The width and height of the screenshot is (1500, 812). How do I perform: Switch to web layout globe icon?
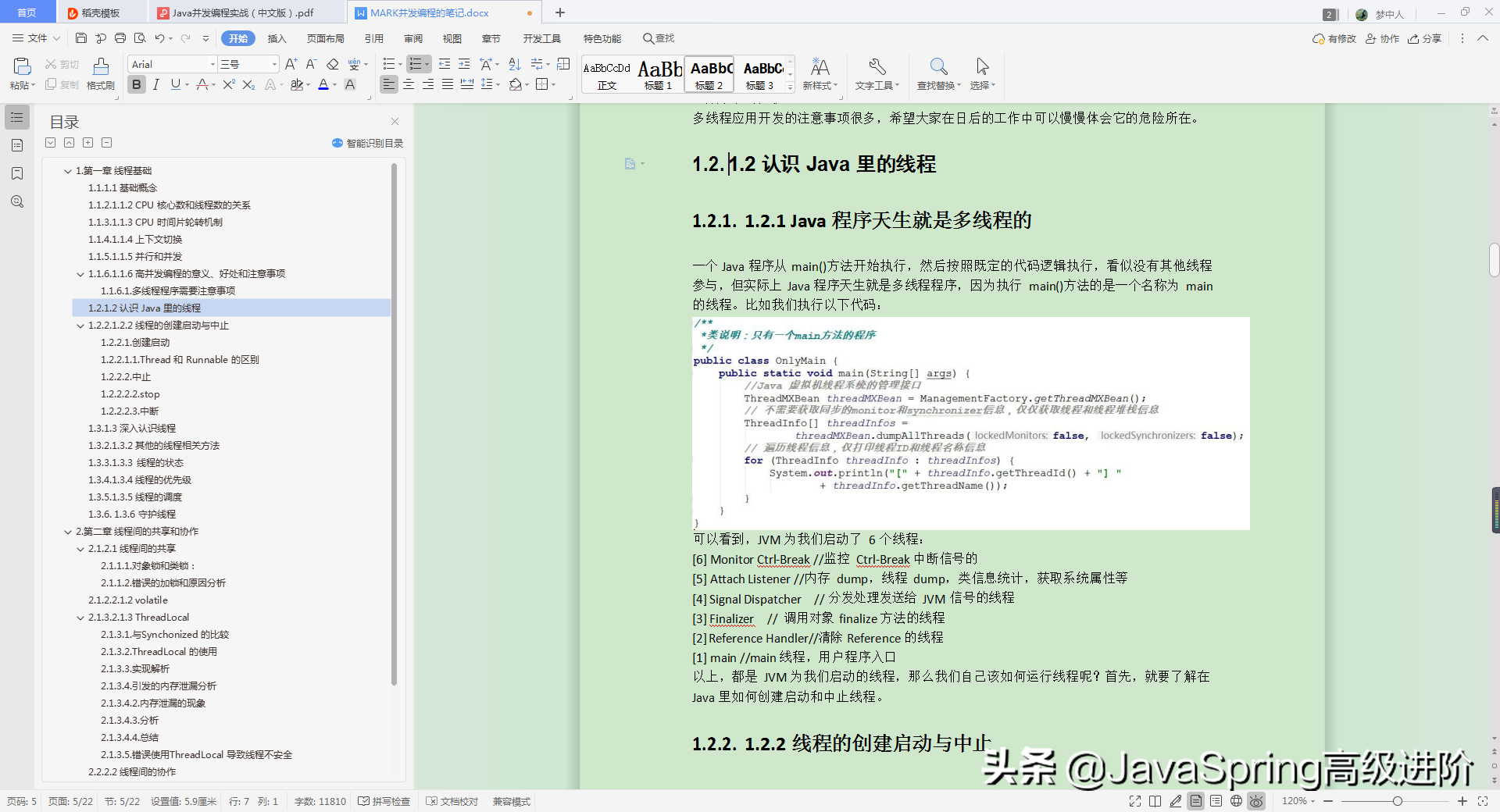click(1236, 801)
